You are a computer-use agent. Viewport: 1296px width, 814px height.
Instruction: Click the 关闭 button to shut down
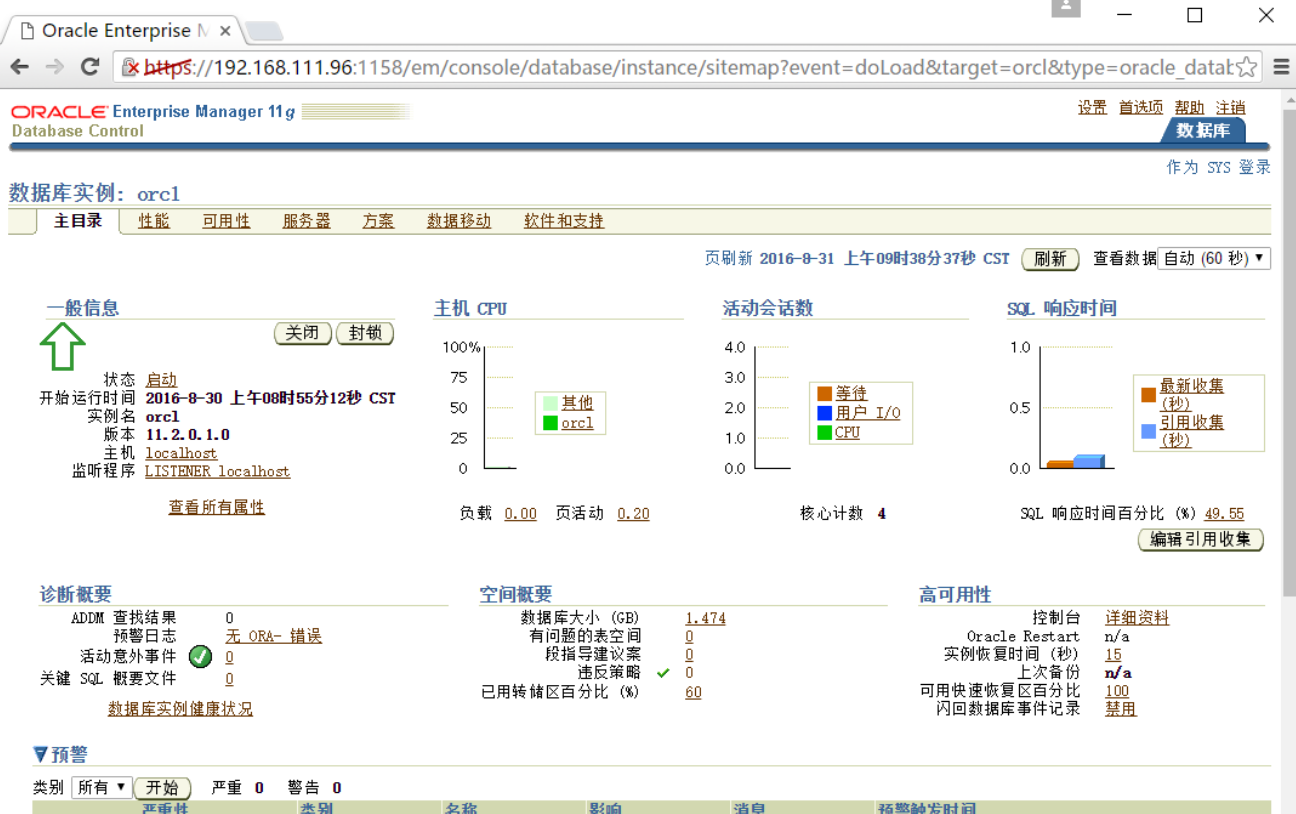302,333
